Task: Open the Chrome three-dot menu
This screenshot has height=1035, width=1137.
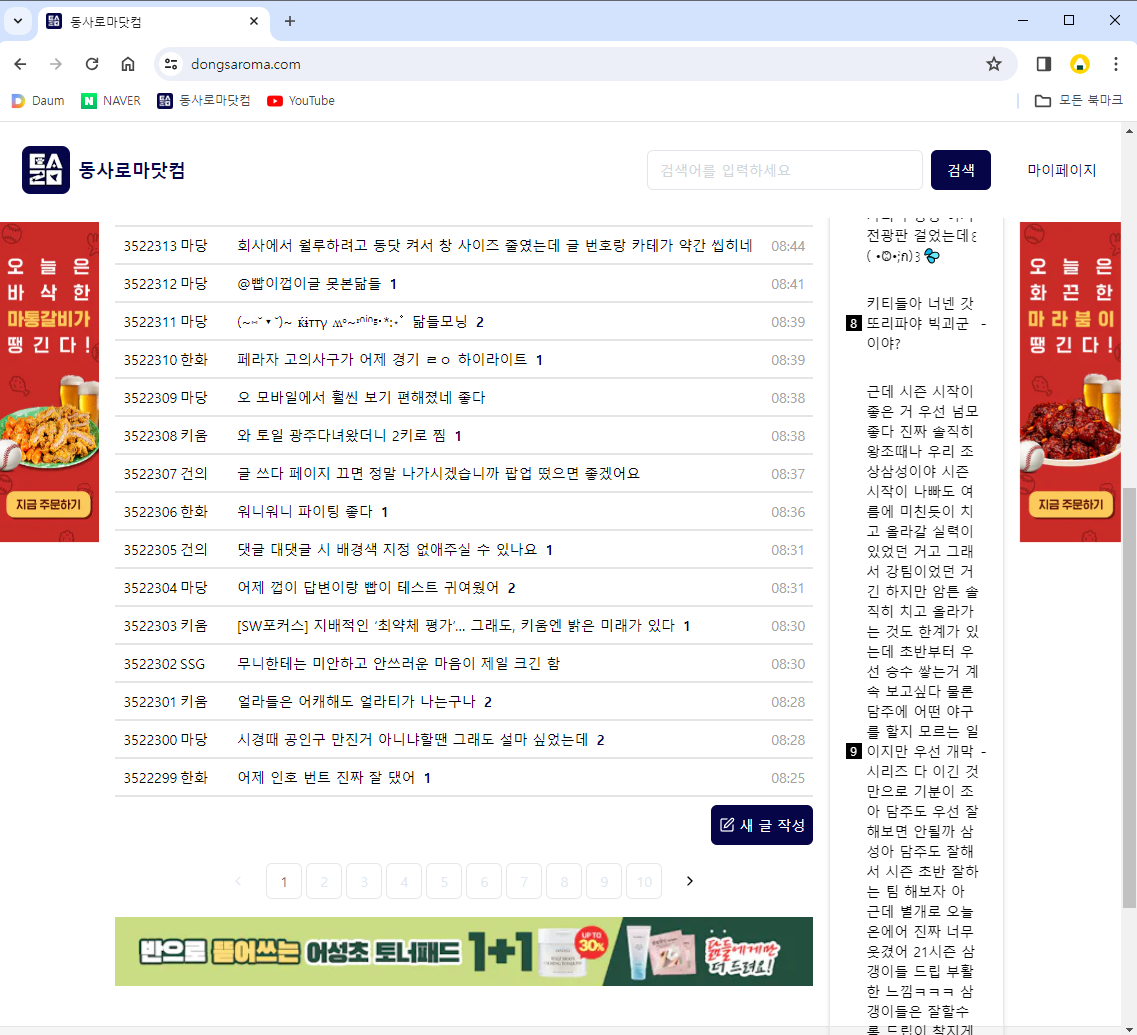Action: click(x=1116, y=64)
